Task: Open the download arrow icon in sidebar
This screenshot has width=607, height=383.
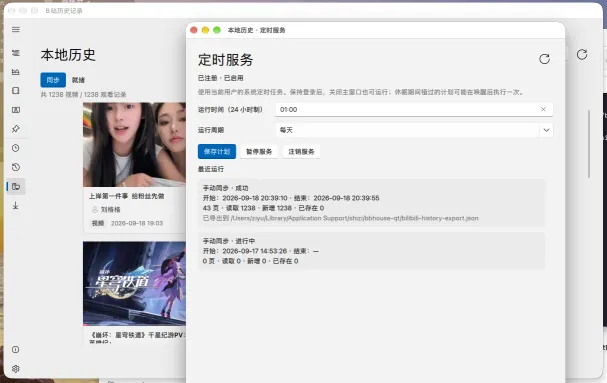Action: tap(16, 206)
